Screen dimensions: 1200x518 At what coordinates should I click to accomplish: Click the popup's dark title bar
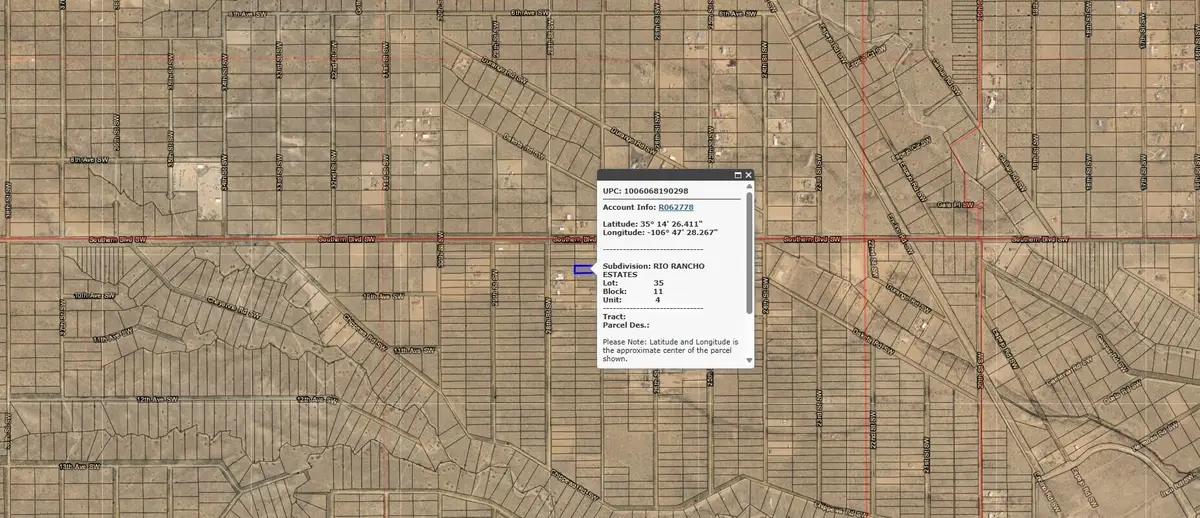660,175
